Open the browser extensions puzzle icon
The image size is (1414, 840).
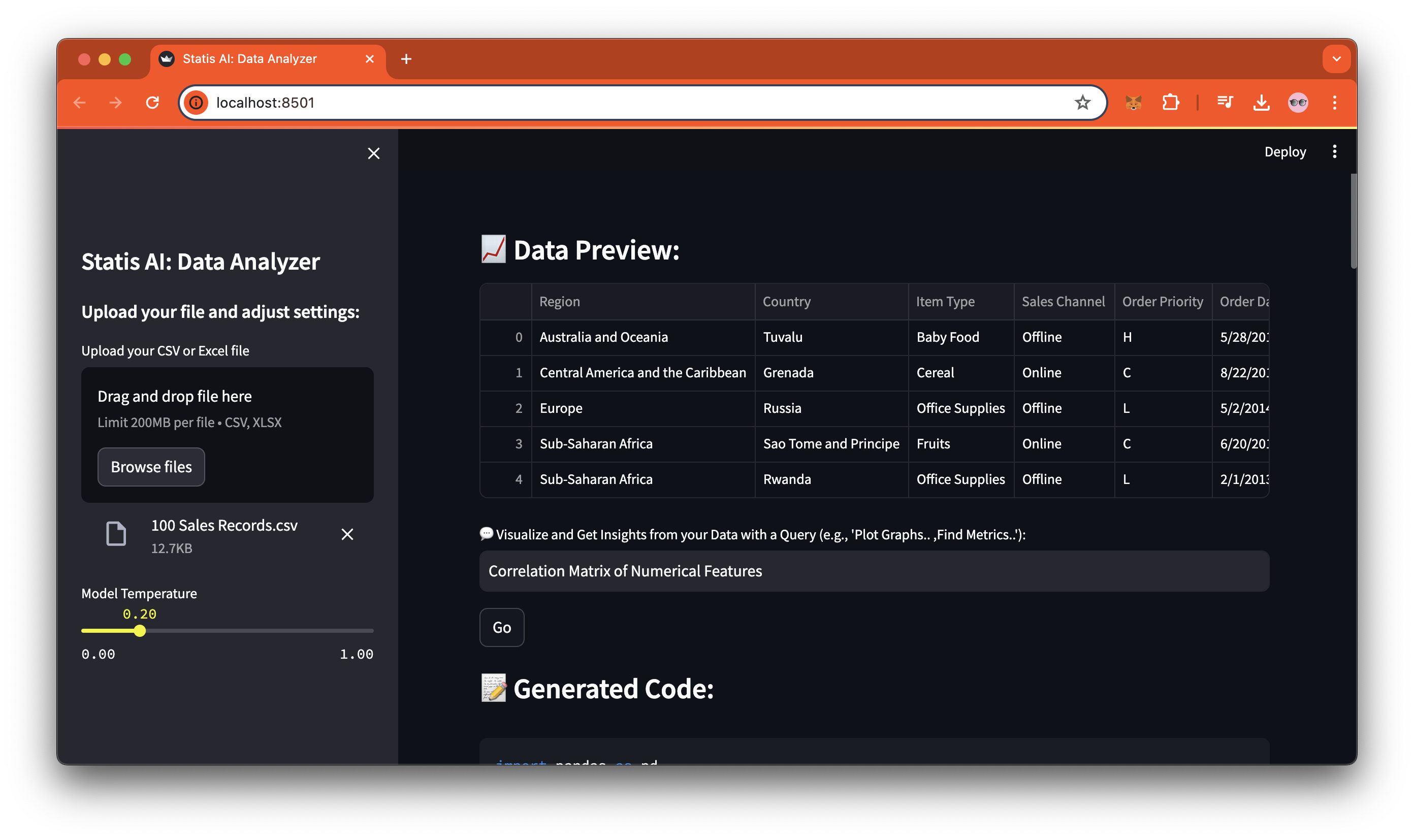click(x=1170, y=103)
